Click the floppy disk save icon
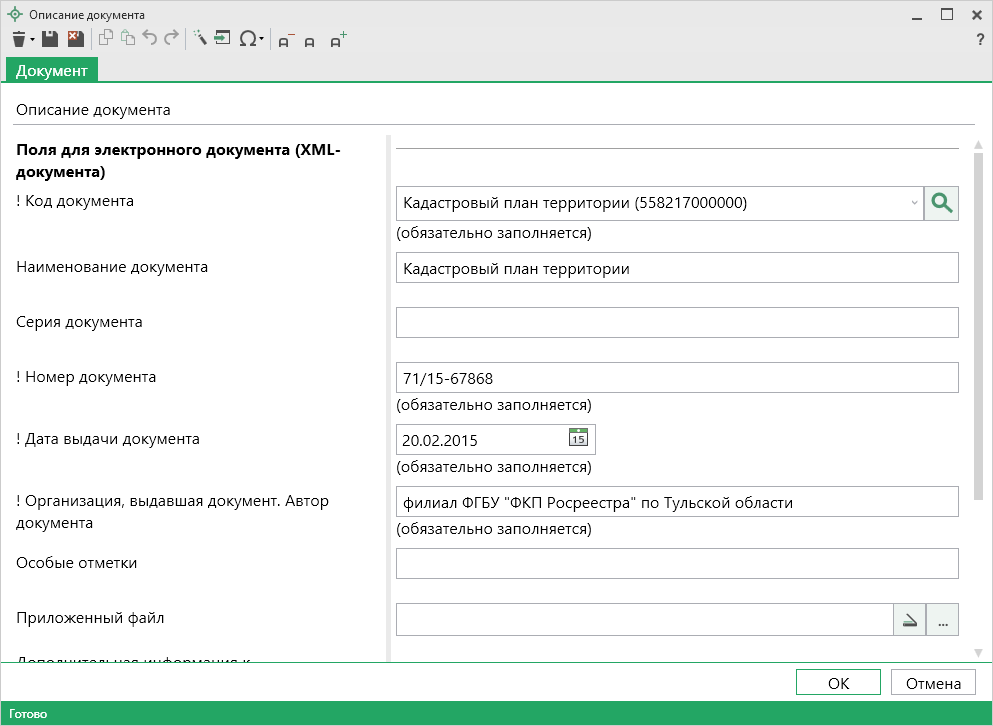Screen dimensions: 993x726 tap(50, 39)
